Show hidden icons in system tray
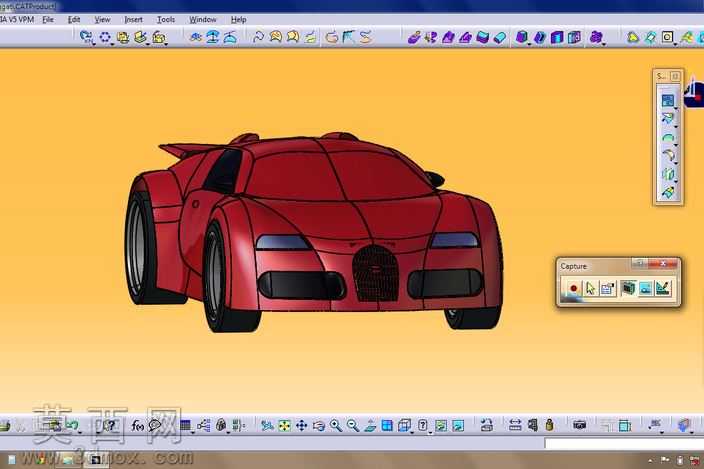The image size is (704, 469). tap(650, 460)
